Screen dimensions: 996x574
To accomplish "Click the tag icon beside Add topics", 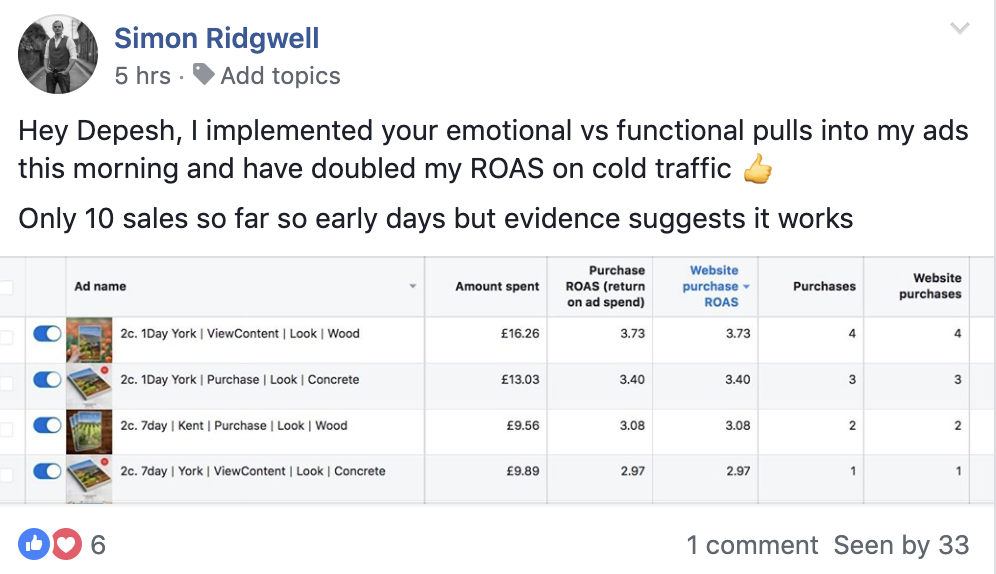I will pyautogui.click(x=203, y=74).
